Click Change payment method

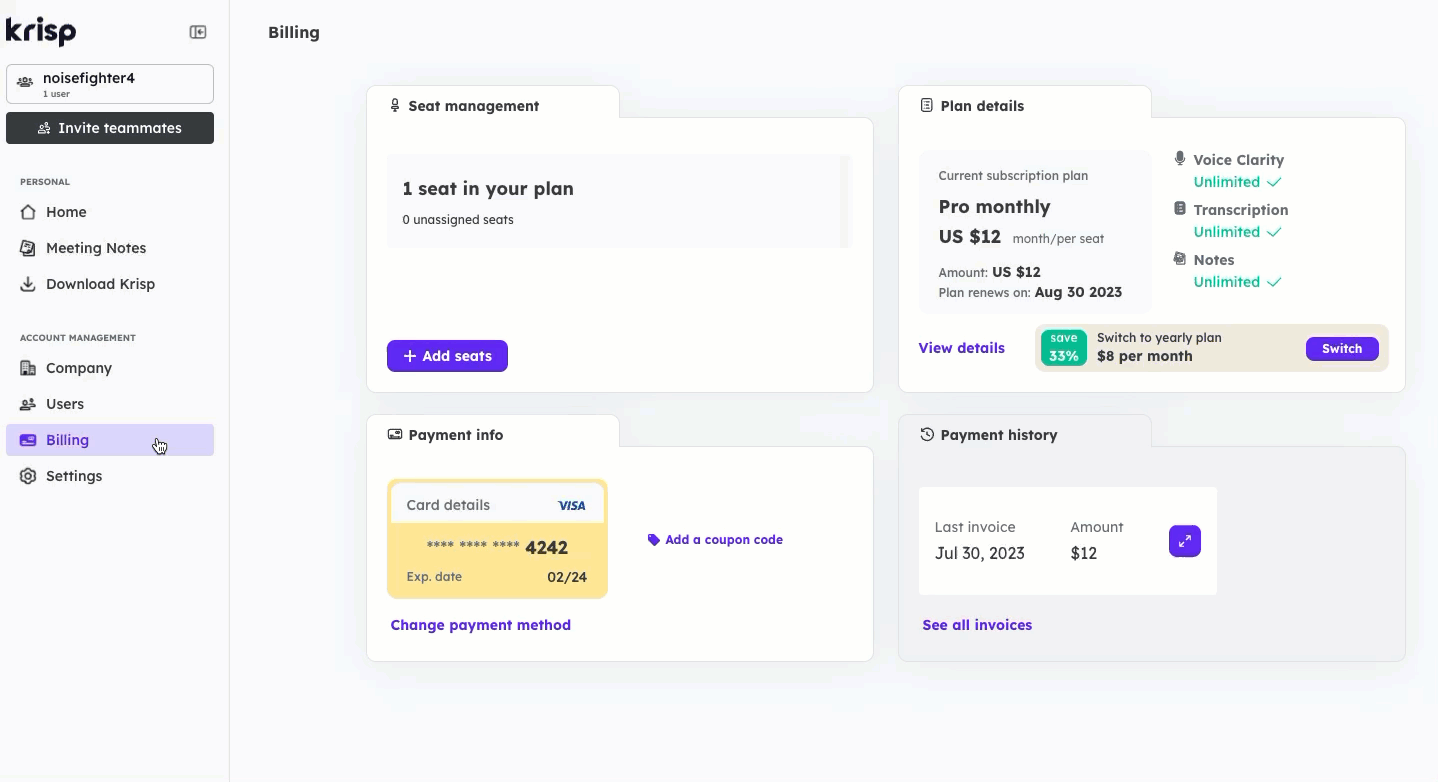(x=481, y=625)
